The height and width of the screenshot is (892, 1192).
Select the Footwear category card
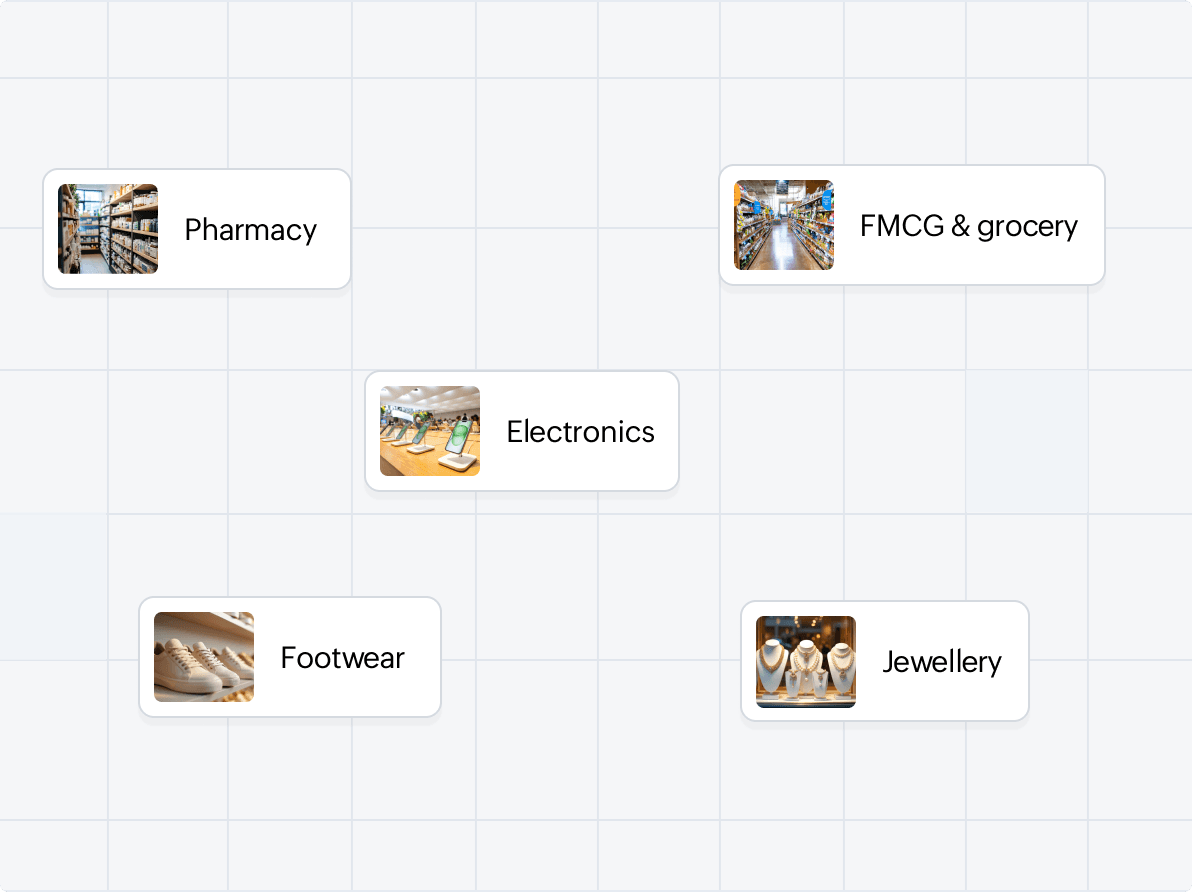click(x=290, y=657)
